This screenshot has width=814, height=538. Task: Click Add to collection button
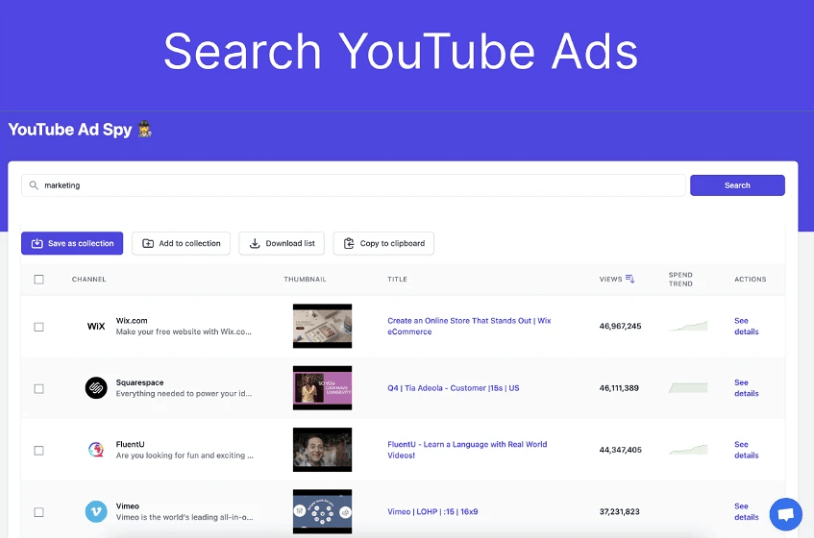coord(181,243)
